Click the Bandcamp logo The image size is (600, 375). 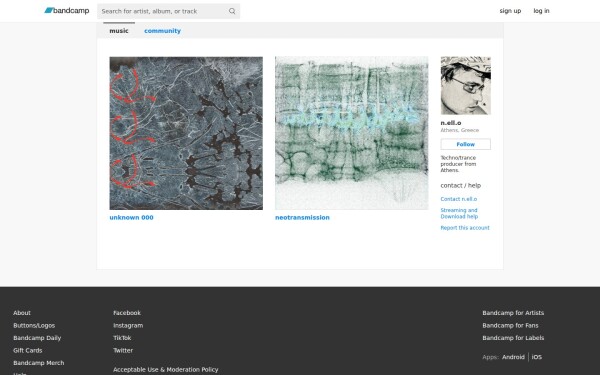67,11
